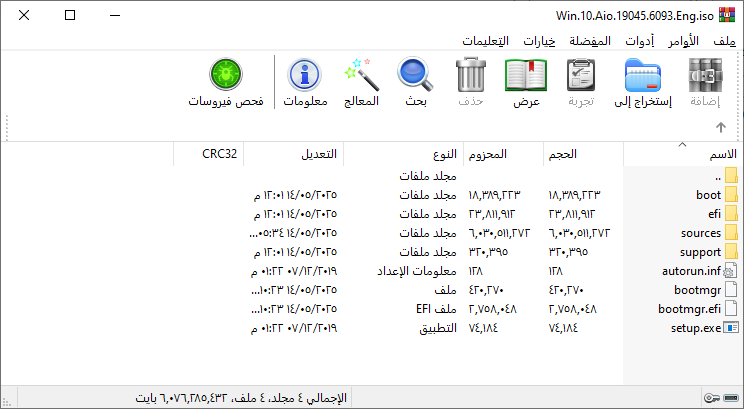Click the WinRAR title bar app icon
The image size is (744, 409).
pyautogui.click(x=727, y=15)
